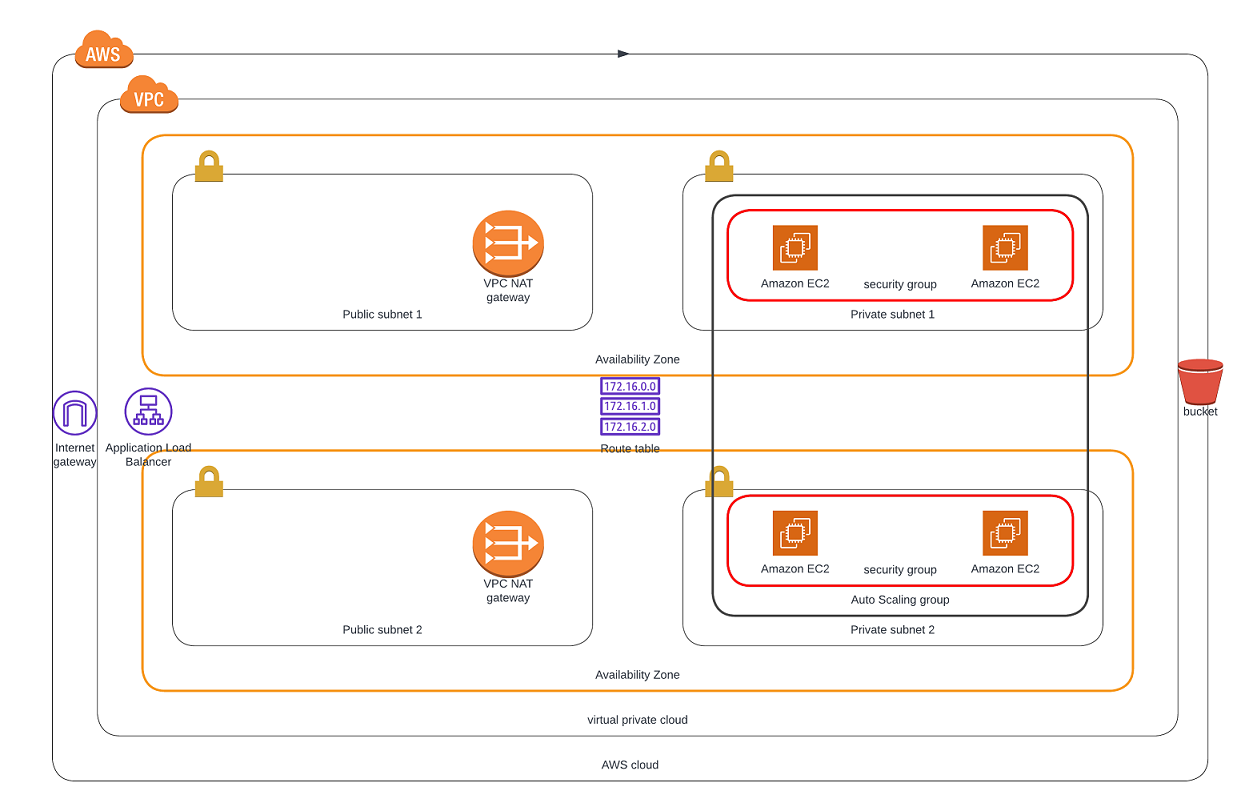
Task: Click the lower Availability Zone label
Action: (637, 675)
